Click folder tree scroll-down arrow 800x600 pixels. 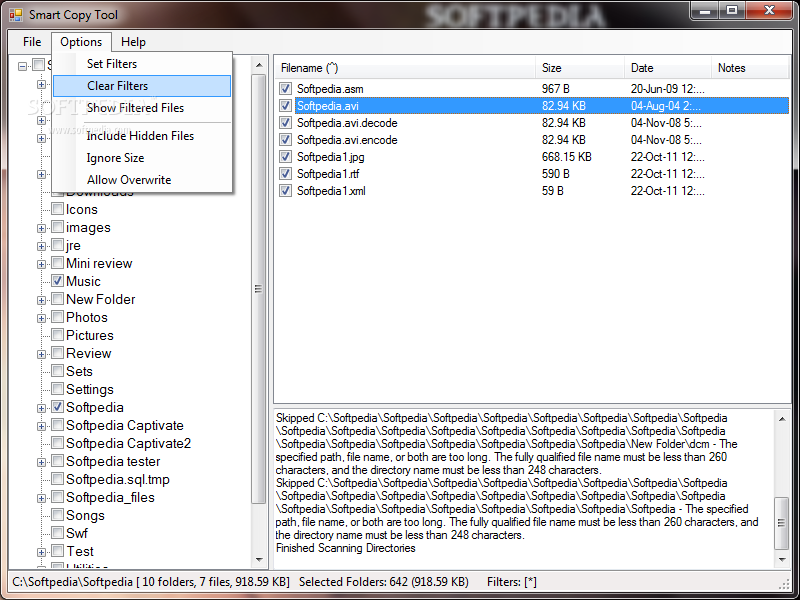[x=259, y=560]
